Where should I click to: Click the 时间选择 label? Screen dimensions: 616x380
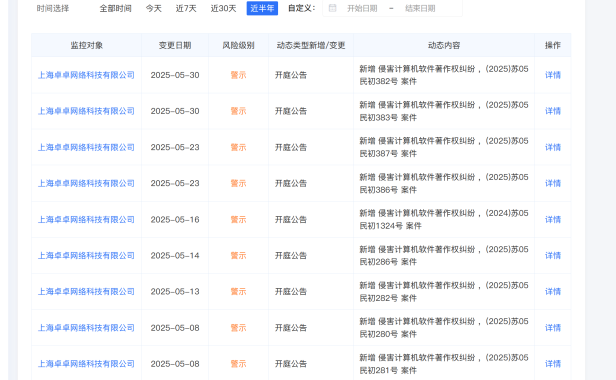pos(53,8)
